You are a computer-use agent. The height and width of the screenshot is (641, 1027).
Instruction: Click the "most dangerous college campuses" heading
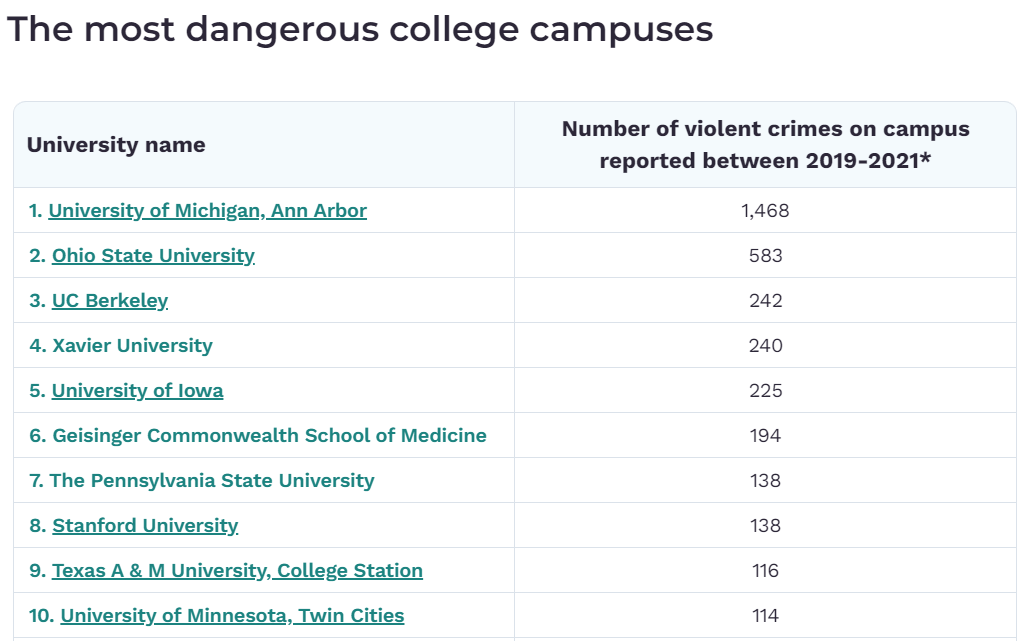(360, 29)
